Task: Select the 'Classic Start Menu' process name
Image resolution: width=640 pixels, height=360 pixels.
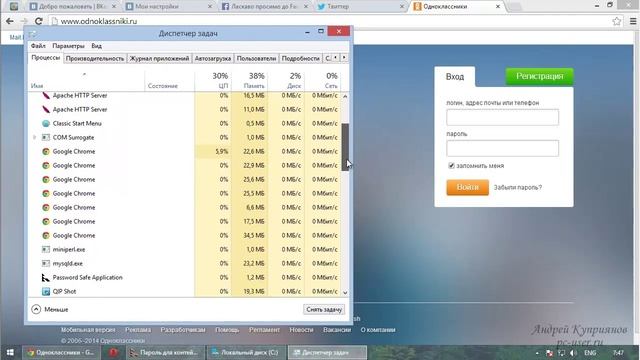Action: click(x=77, y=123)
